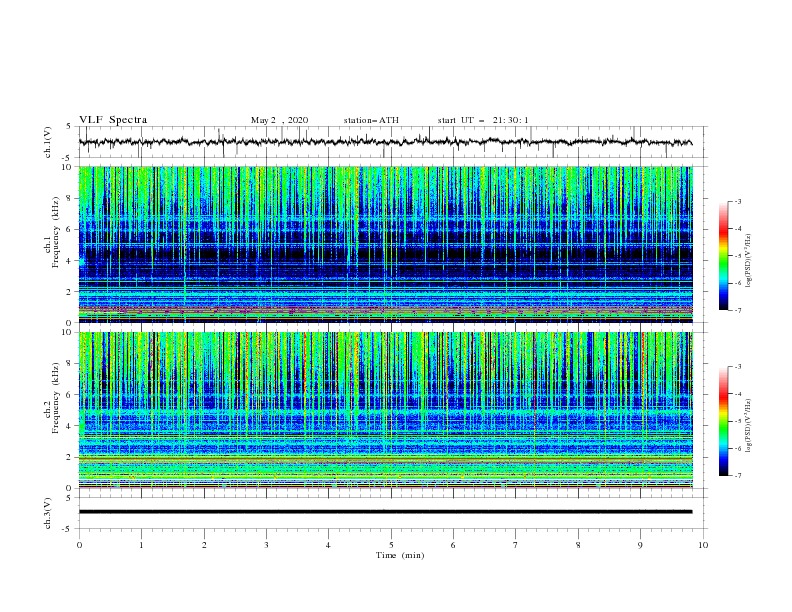Click the 0 minute tick on time axis

[x=79, y=545]
